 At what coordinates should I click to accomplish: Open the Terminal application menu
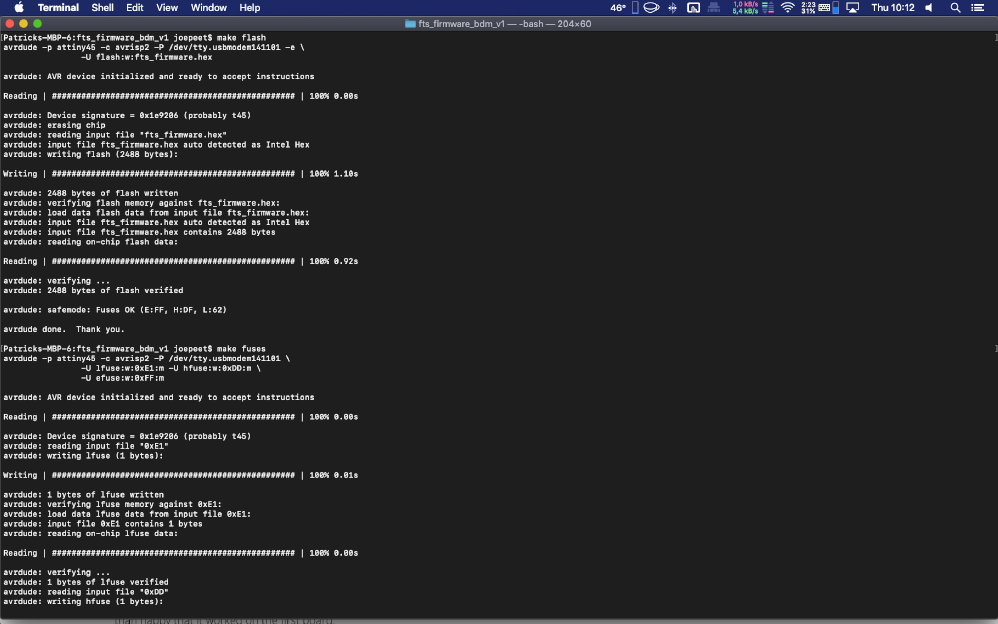click(58, 8)
